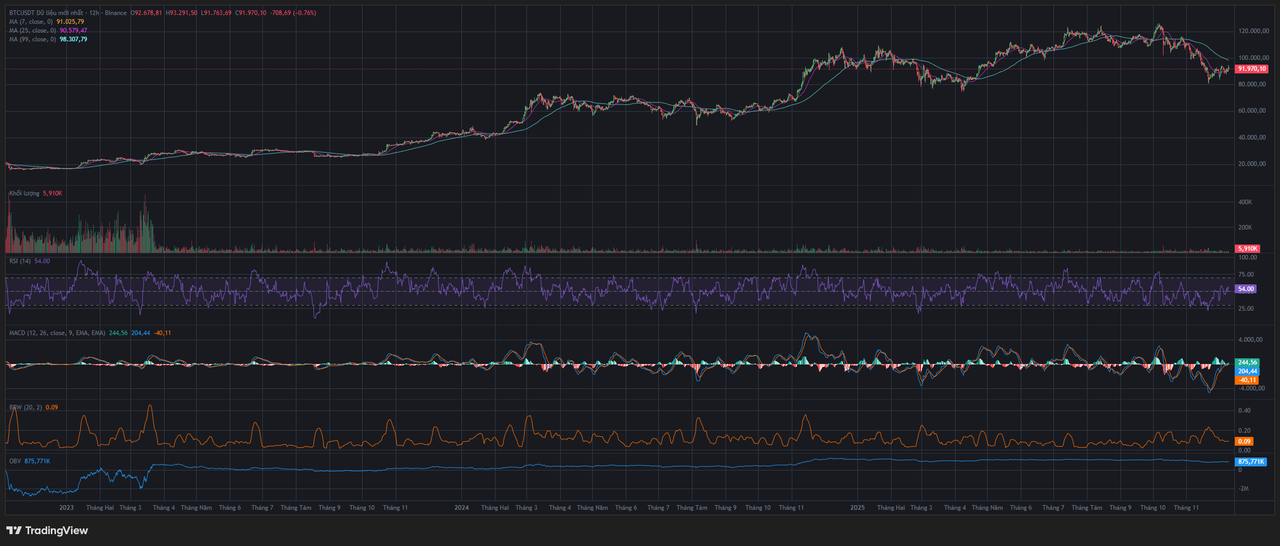Select the MA (25, close, 0) legend
The image size is (1280, 546).
[x=34, y=30]
